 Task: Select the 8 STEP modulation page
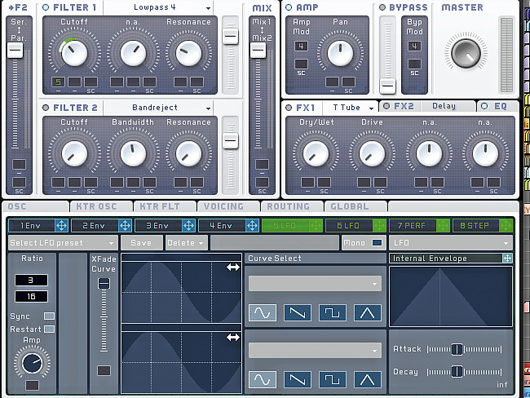tap(476, 226)
